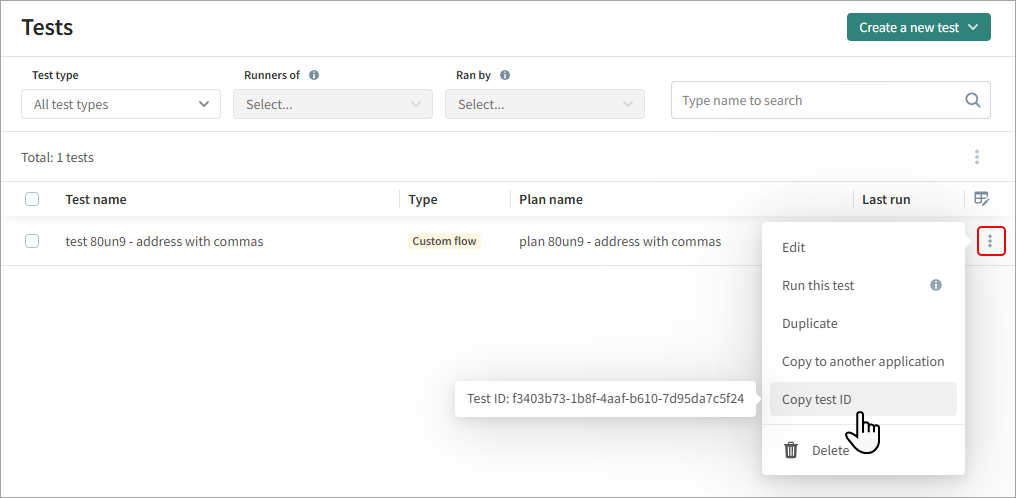Viewport: 1016px width, 498px height.
Task: Open the Ran by Select dropdown
Action: (545, 104)
